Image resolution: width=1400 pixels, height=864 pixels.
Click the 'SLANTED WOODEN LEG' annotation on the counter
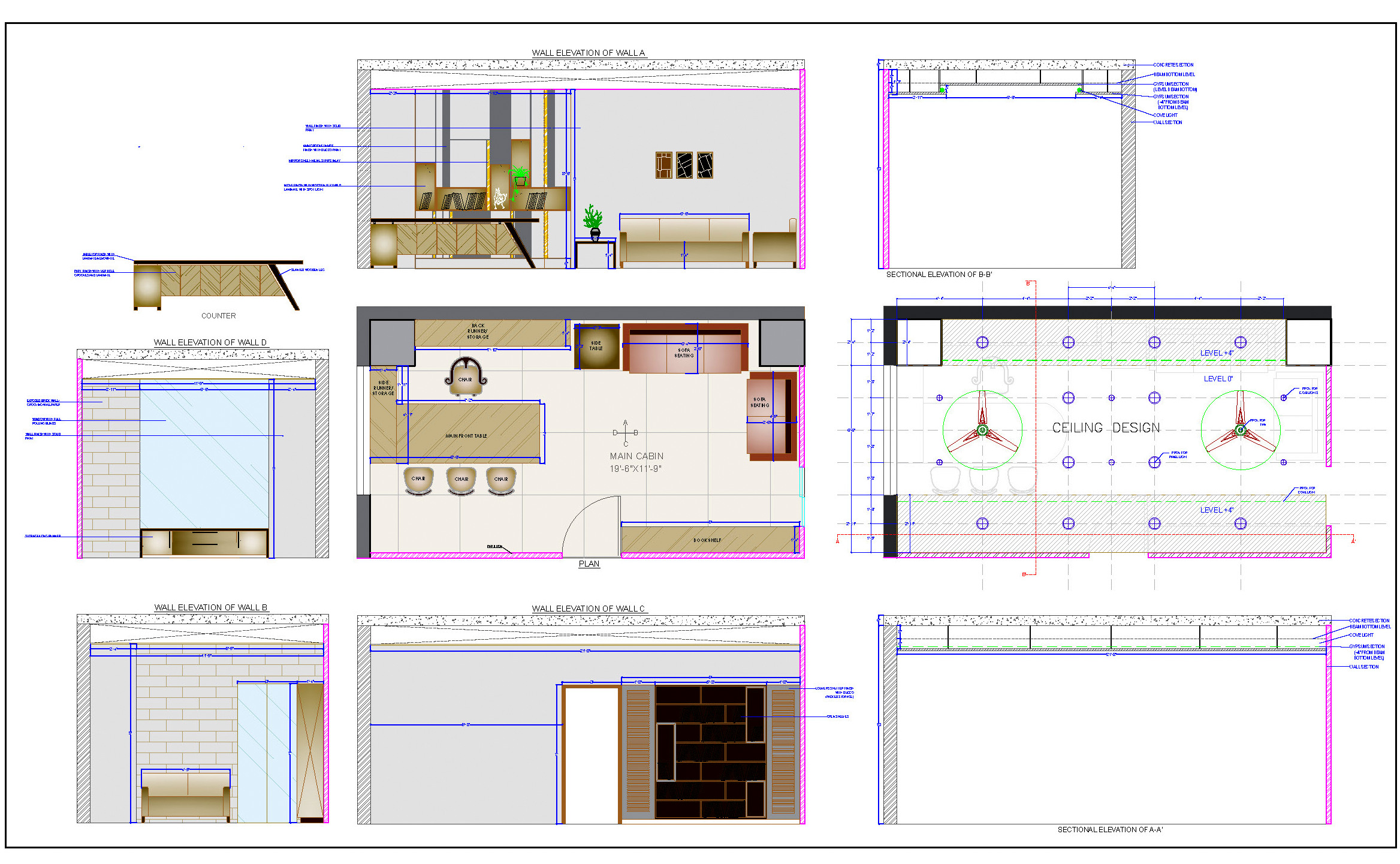[x=308, y=270]
